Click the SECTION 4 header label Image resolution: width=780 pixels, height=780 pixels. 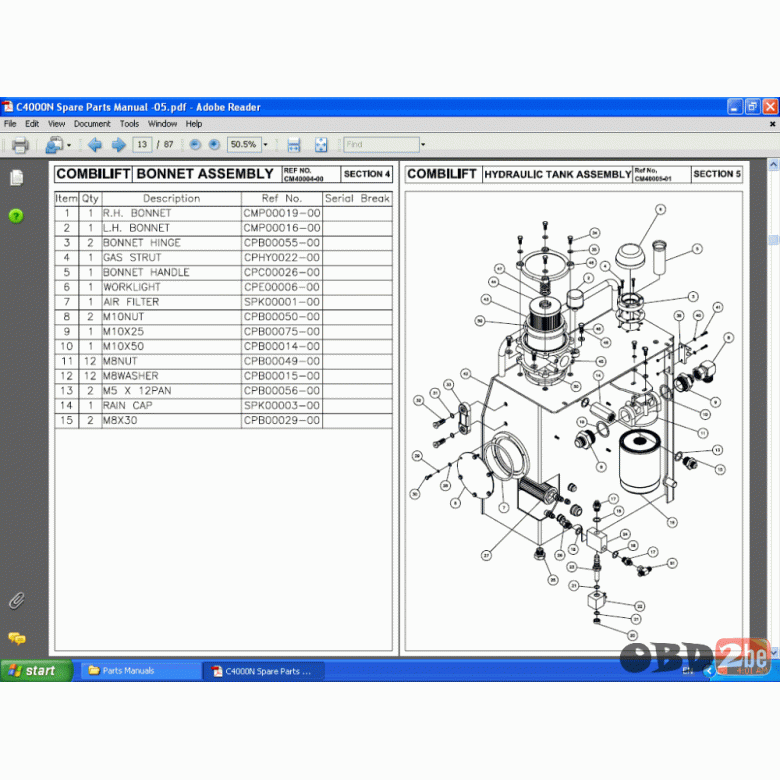point(367,174)
